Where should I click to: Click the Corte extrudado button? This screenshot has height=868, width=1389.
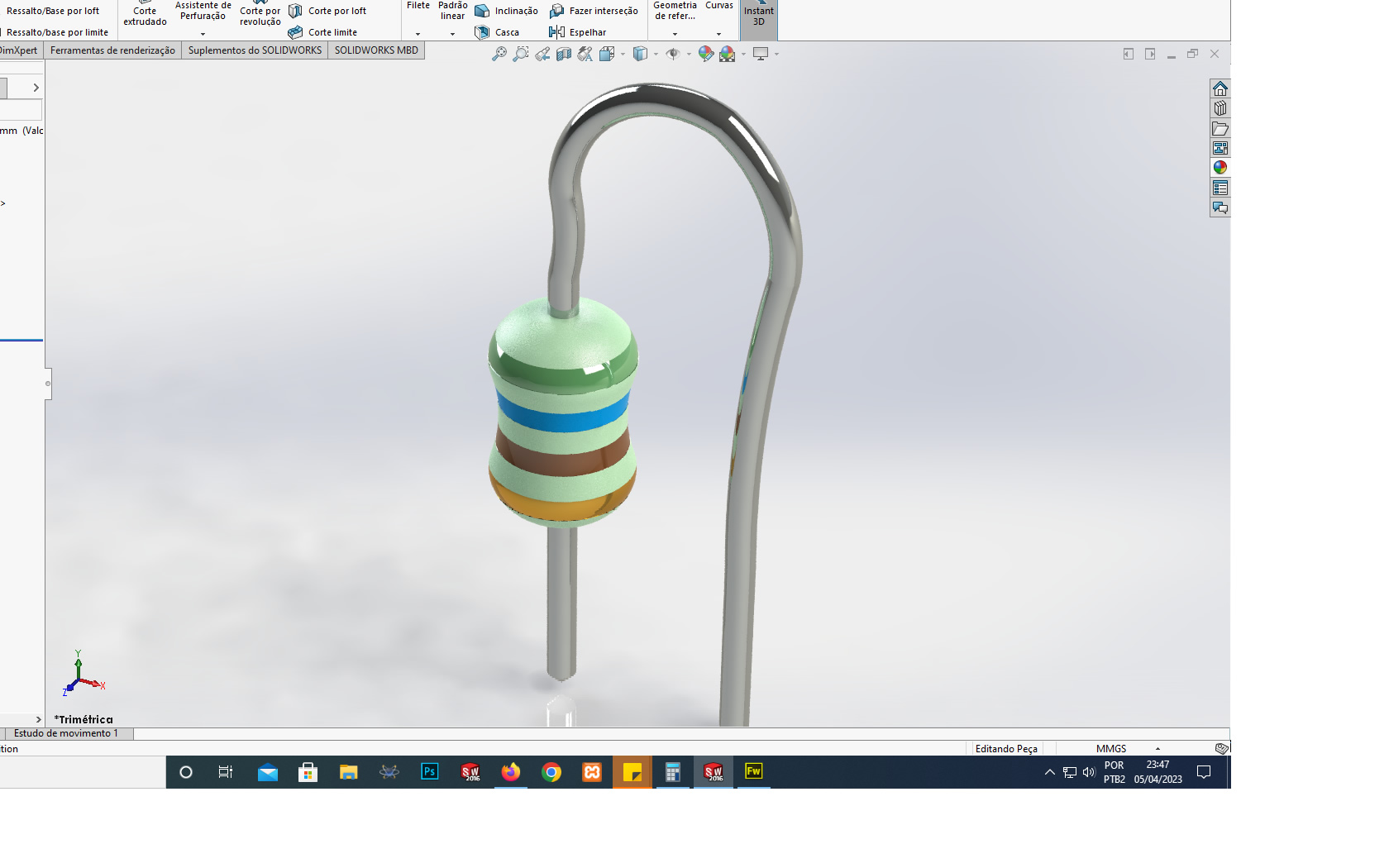pos(145,14)
